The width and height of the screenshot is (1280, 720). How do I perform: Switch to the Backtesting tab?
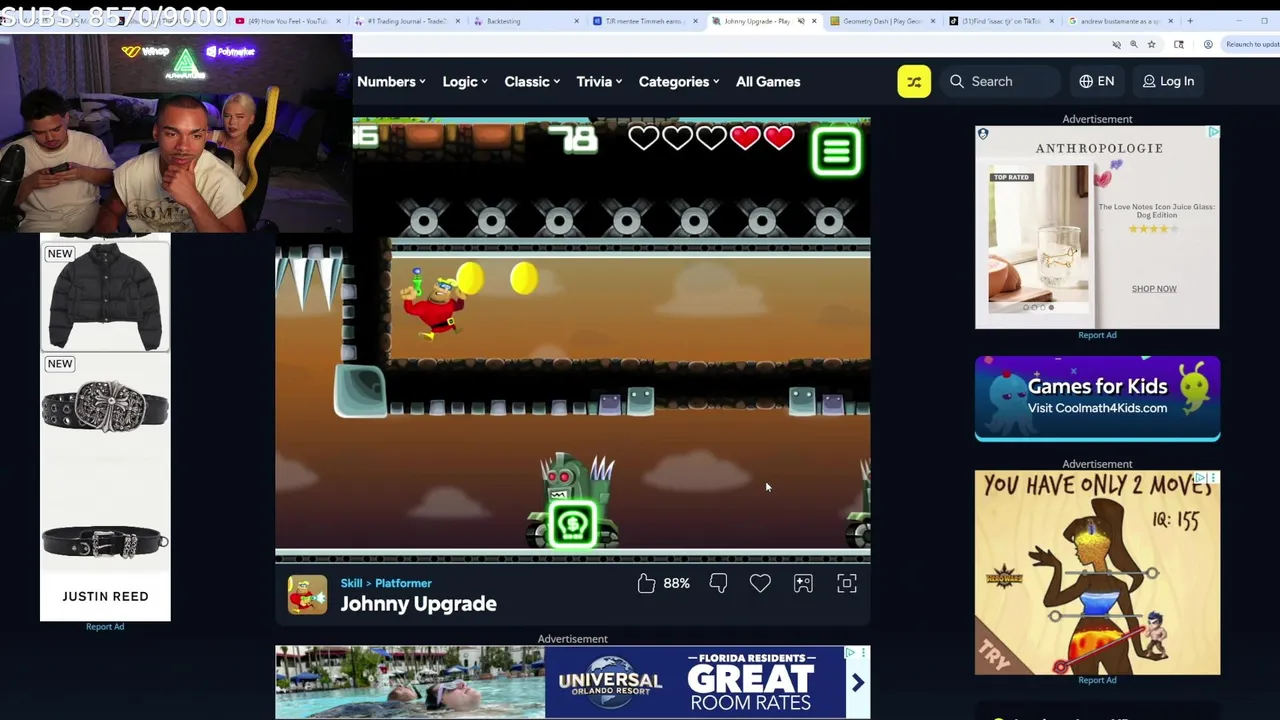[527, 21]
